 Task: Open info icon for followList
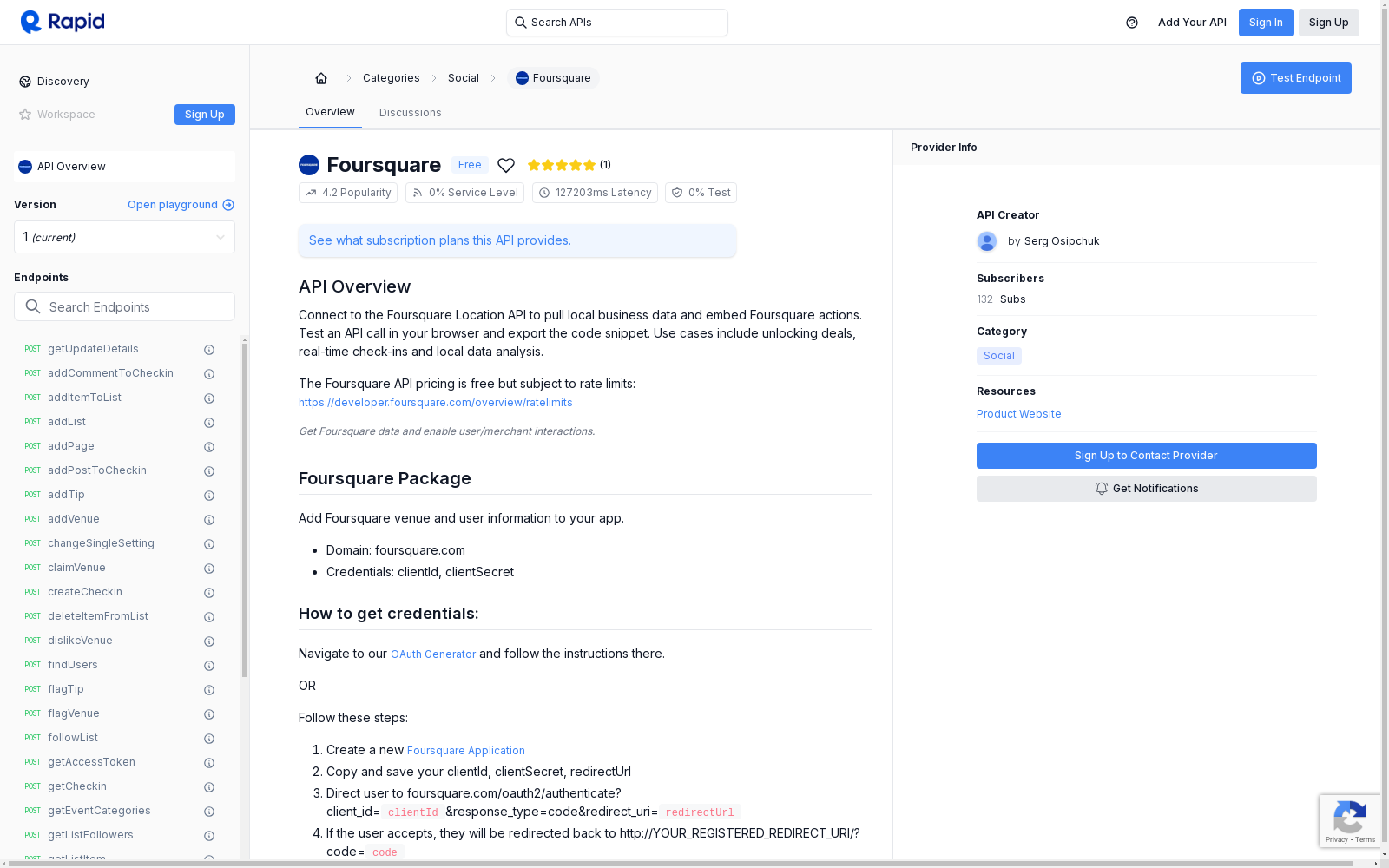click(x=209, y=739)
